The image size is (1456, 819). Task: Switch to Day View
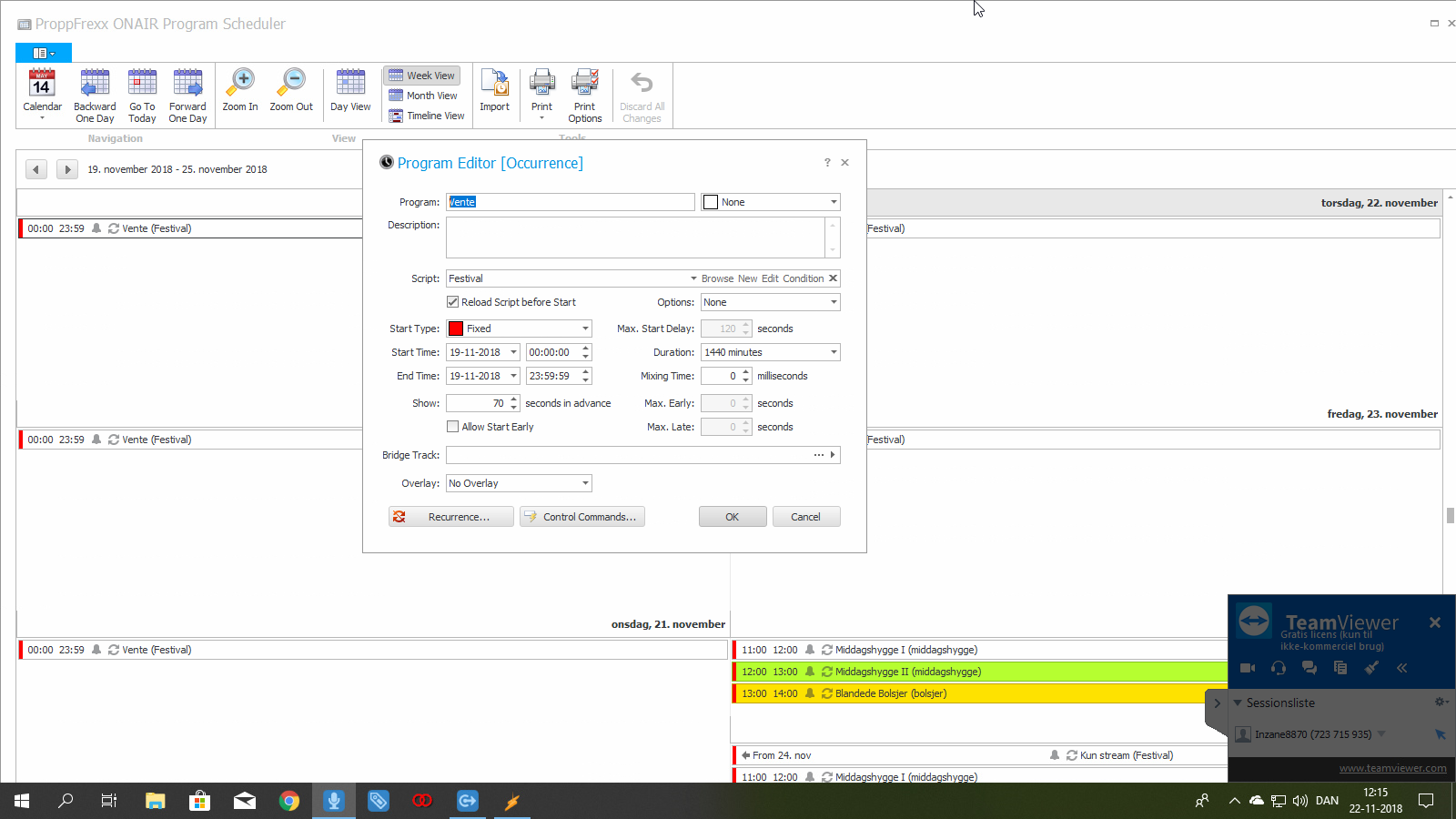[x=350, y=90]
